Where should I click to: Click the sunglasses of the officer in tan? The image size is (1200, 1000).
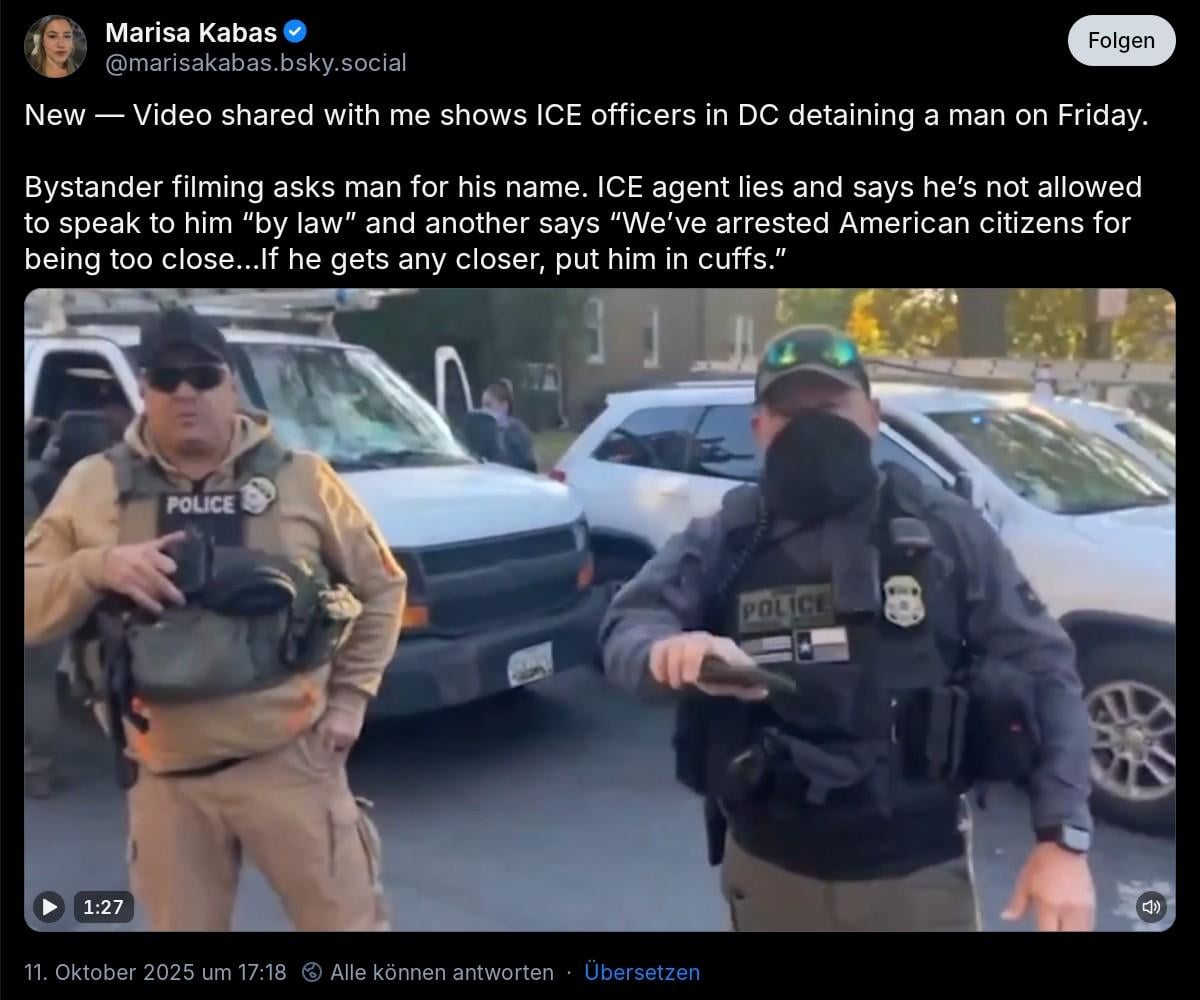pyautogui.click(x=188, y=377)
